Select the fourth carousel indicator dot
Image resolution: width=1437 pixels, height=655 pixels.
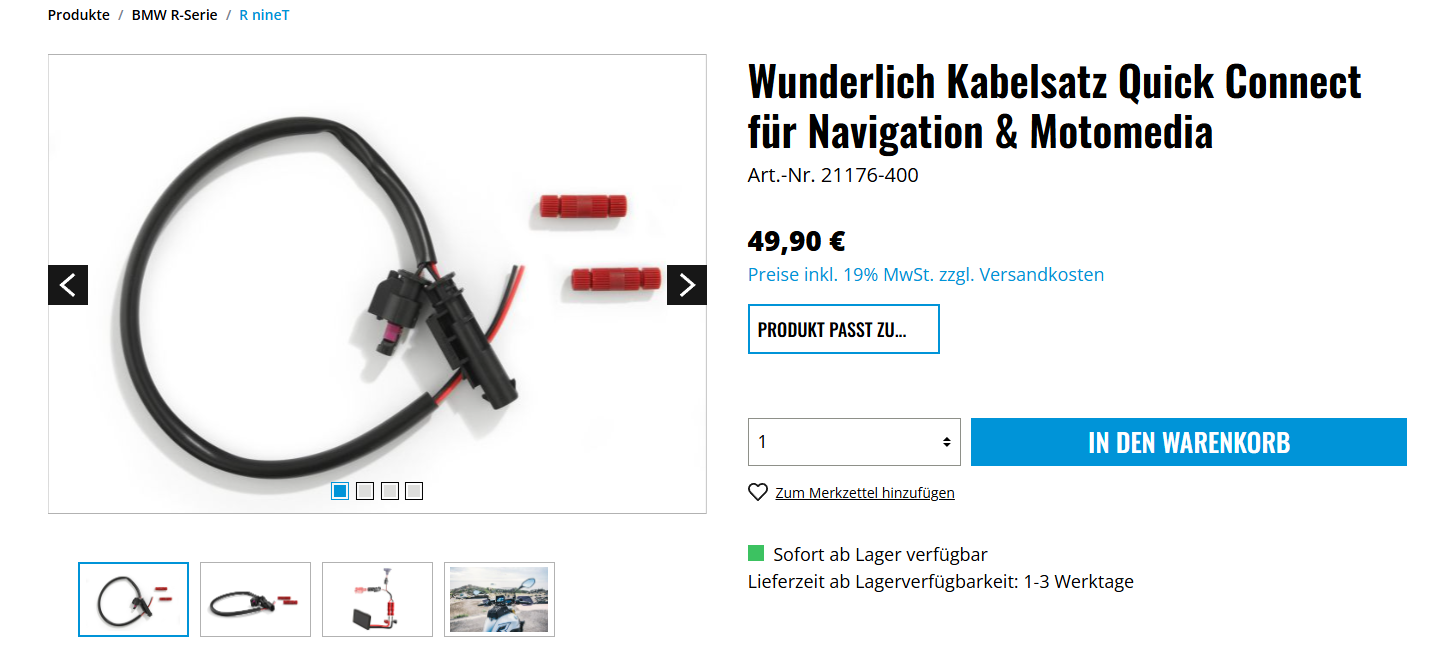point(414,491)
